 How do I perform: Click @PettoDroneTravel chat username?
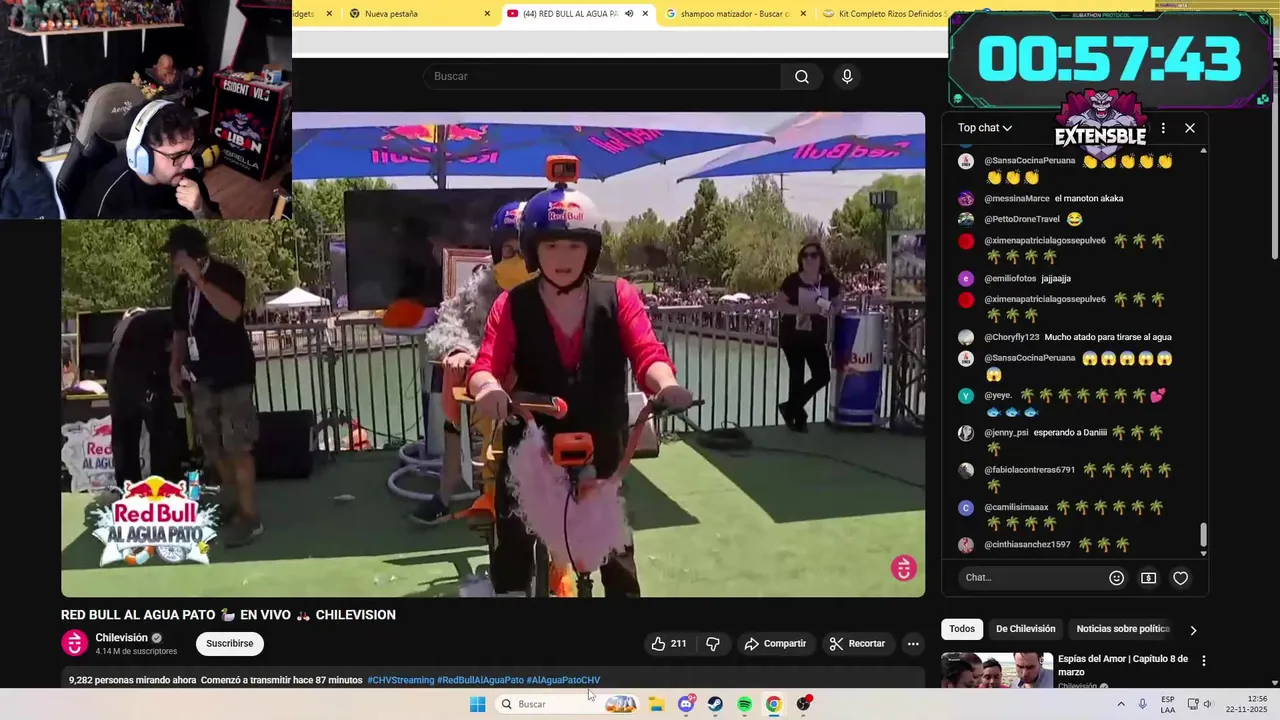(1022, 219)
